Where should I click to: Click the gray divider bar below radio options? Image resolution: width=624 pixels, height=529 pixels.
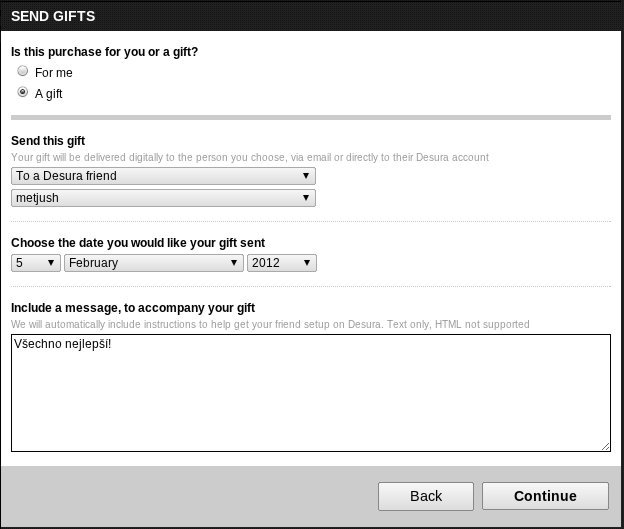click(x=310, y=117)
